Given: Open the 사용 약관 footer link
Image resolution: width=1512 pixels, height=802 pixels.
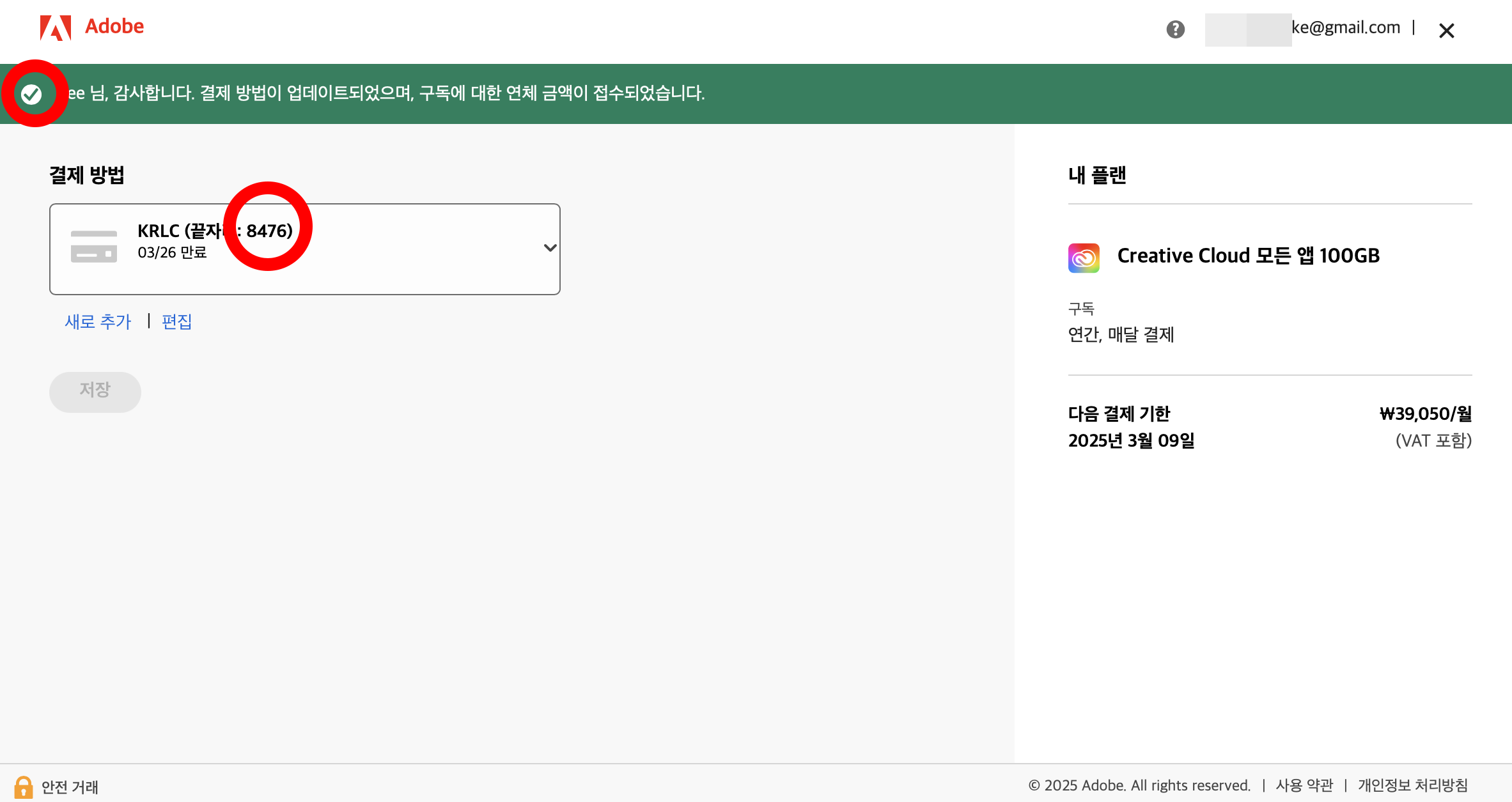Looking at the screenshot, I should coord(1304,785).
